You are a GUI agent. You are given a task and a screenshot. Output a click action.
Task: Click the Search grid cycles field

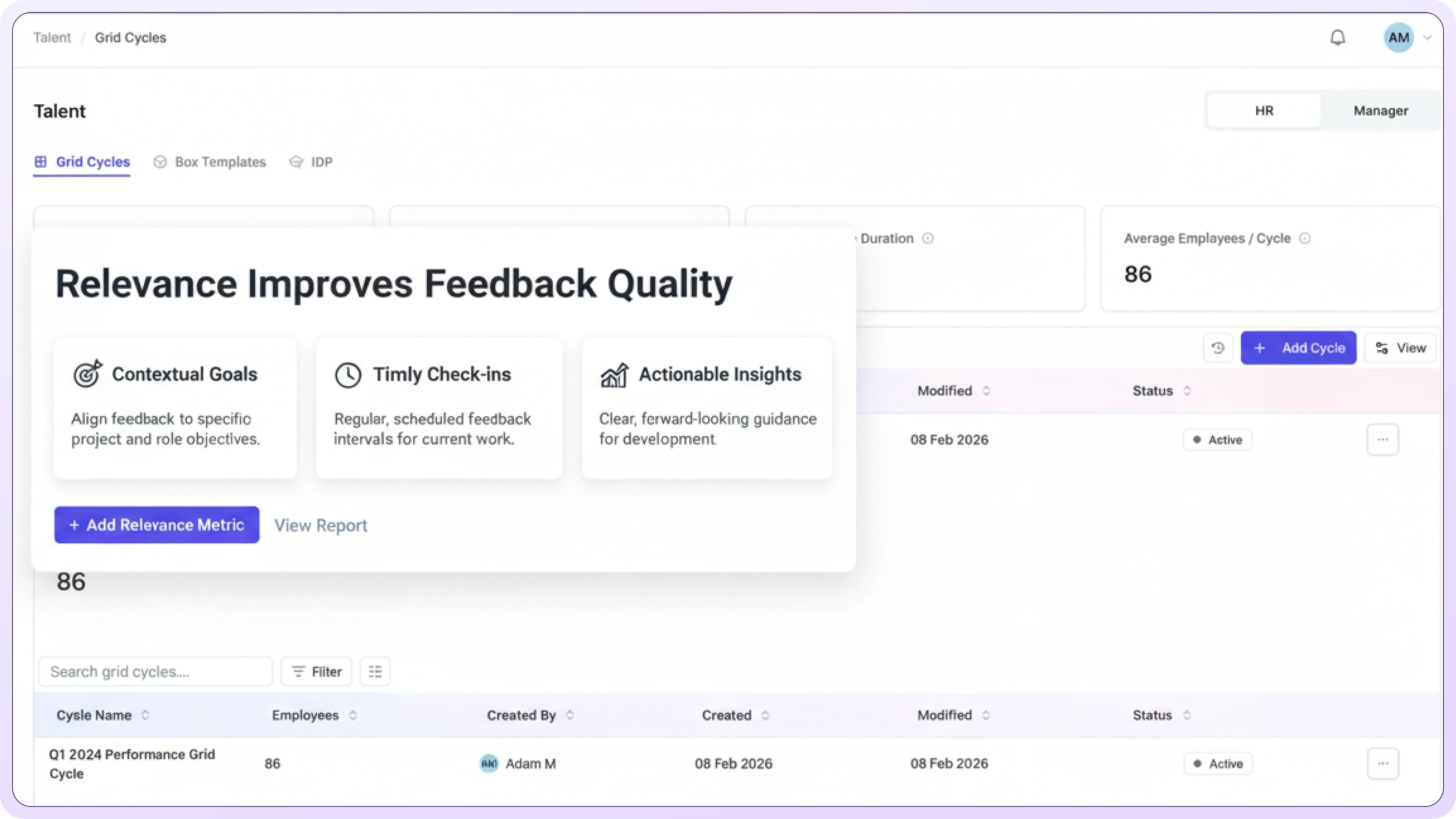155,672
